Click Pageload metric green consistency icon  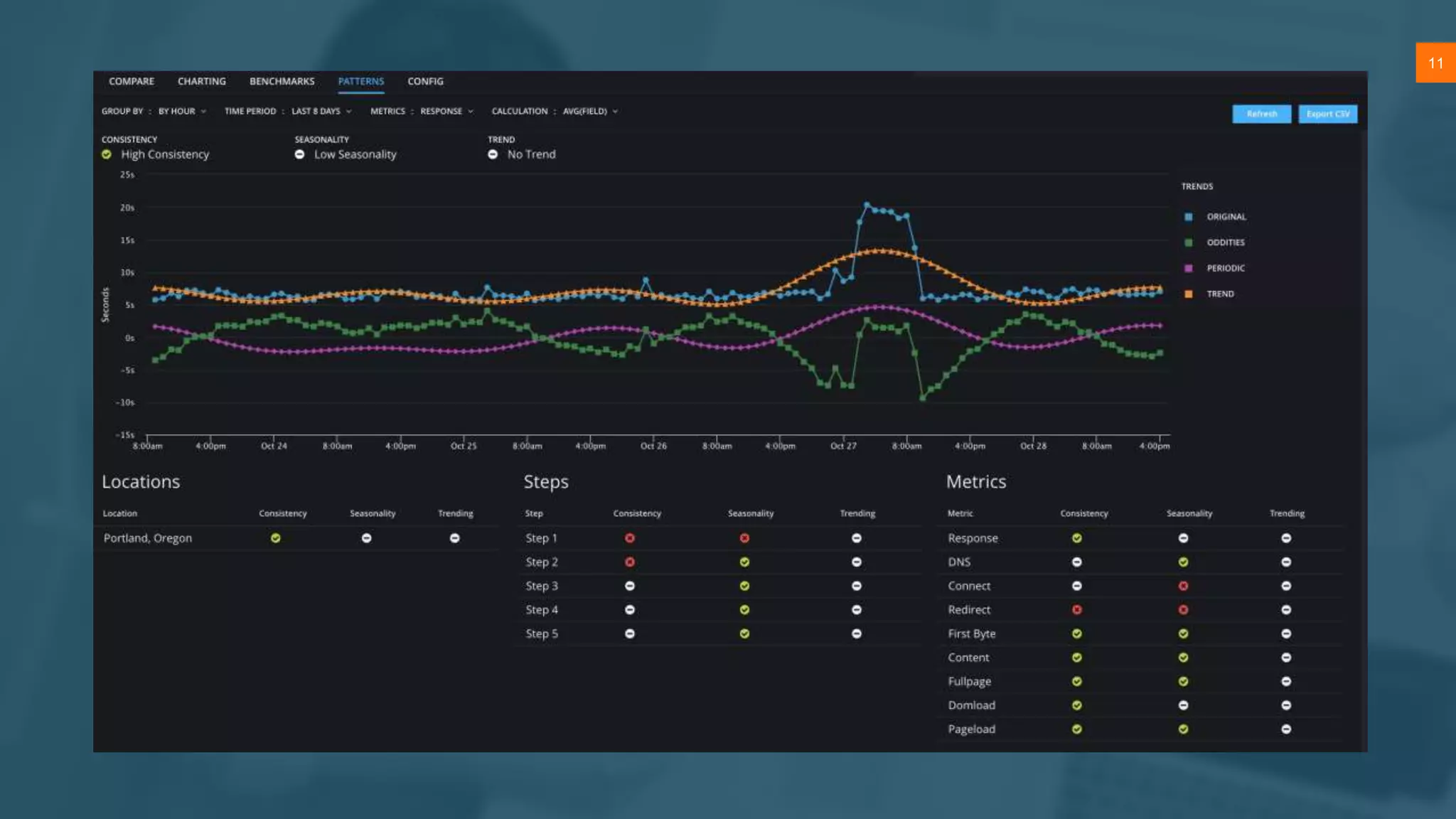(x=1077, y=729)
